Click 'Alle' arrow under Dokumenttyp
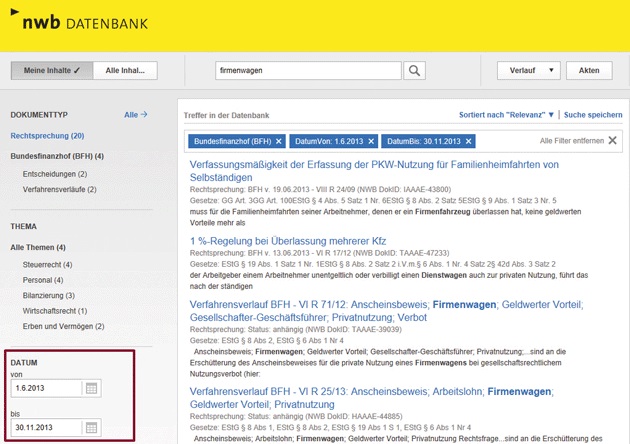 click(x=136, y=115)
